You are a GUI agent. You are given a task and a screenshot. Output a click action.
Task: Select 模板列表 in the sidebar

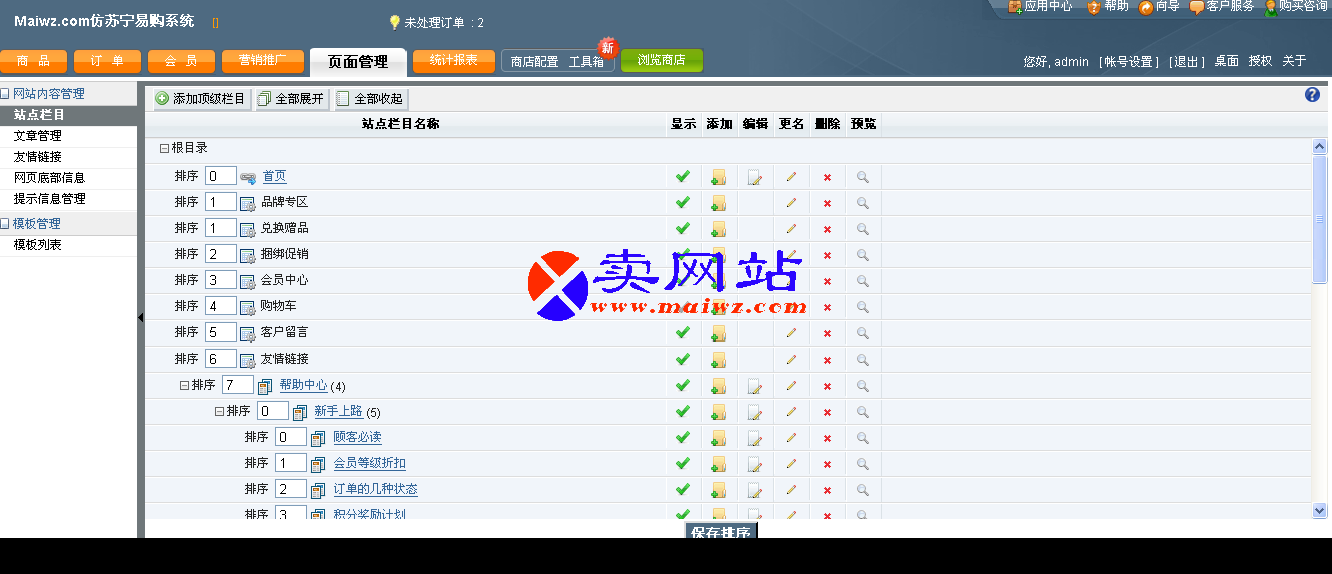[x=38, y=245]
